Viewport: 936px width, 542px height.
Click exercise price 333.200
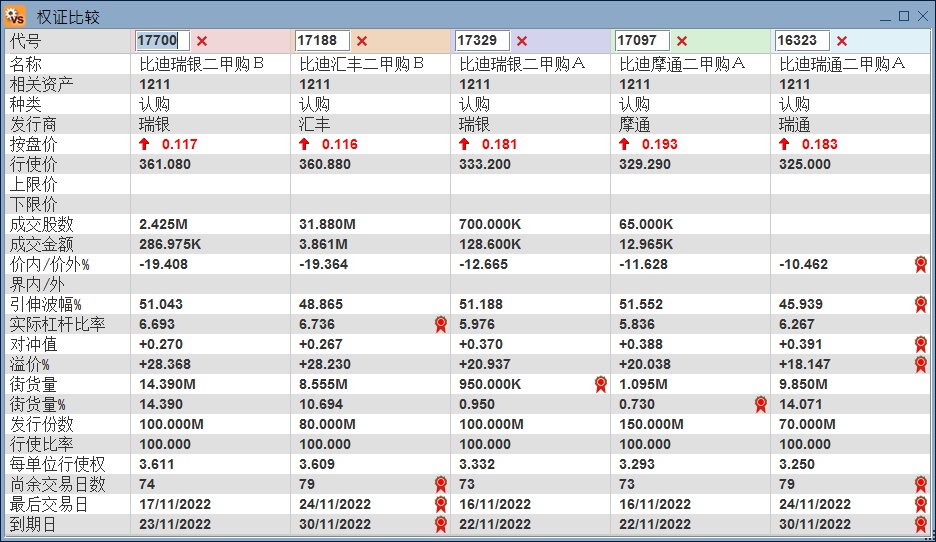[x=485, y=164]
